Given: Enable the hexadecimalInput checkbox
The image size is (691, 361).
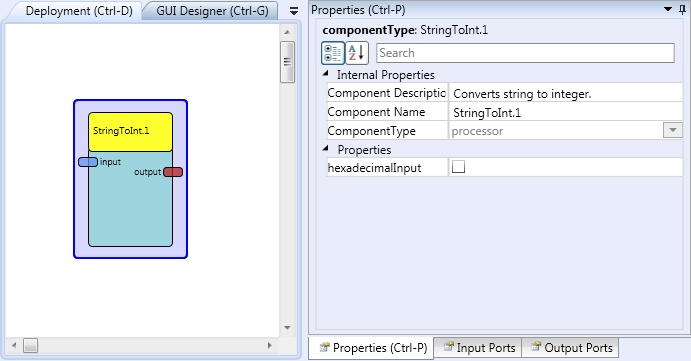Looking at the screenshot, I should [458, 167].
